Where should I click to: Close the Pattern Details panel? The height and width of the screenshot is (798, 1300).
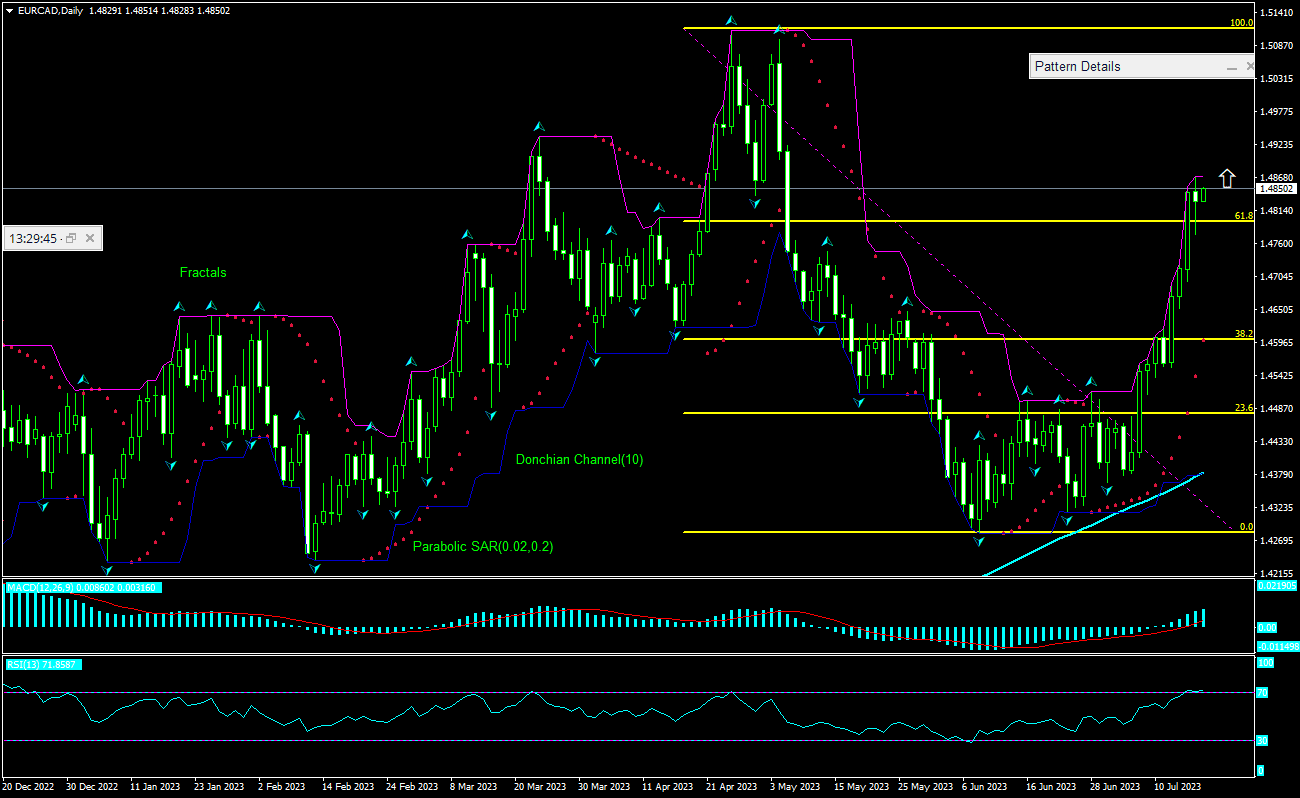(1250, 67)
